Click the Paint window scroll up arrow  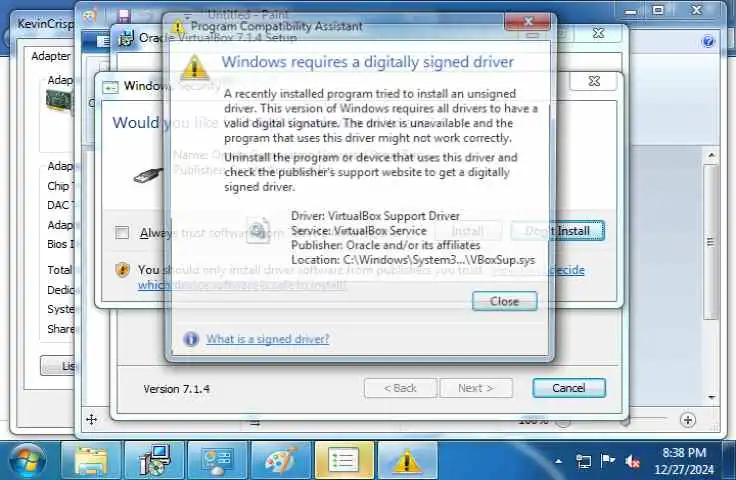(712, 155)
